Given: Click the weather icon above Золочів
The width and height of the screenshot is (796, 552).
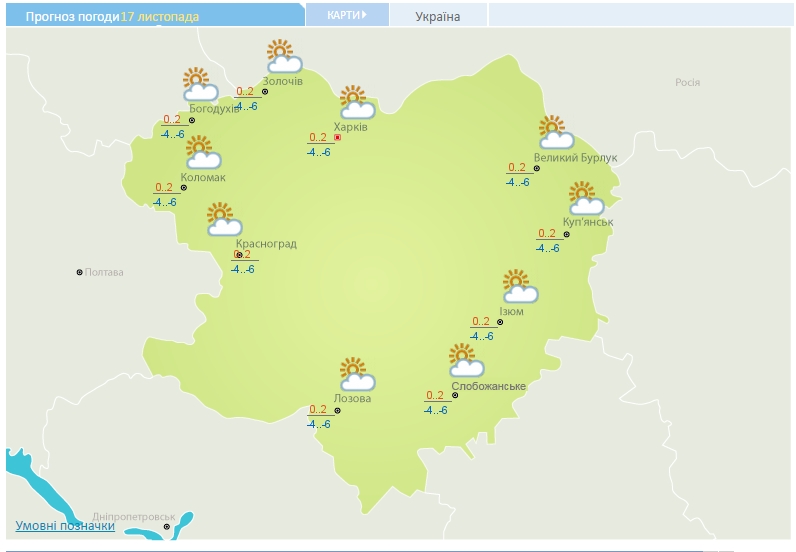Looking at the screenshot, I should click(x=283, y=57).
